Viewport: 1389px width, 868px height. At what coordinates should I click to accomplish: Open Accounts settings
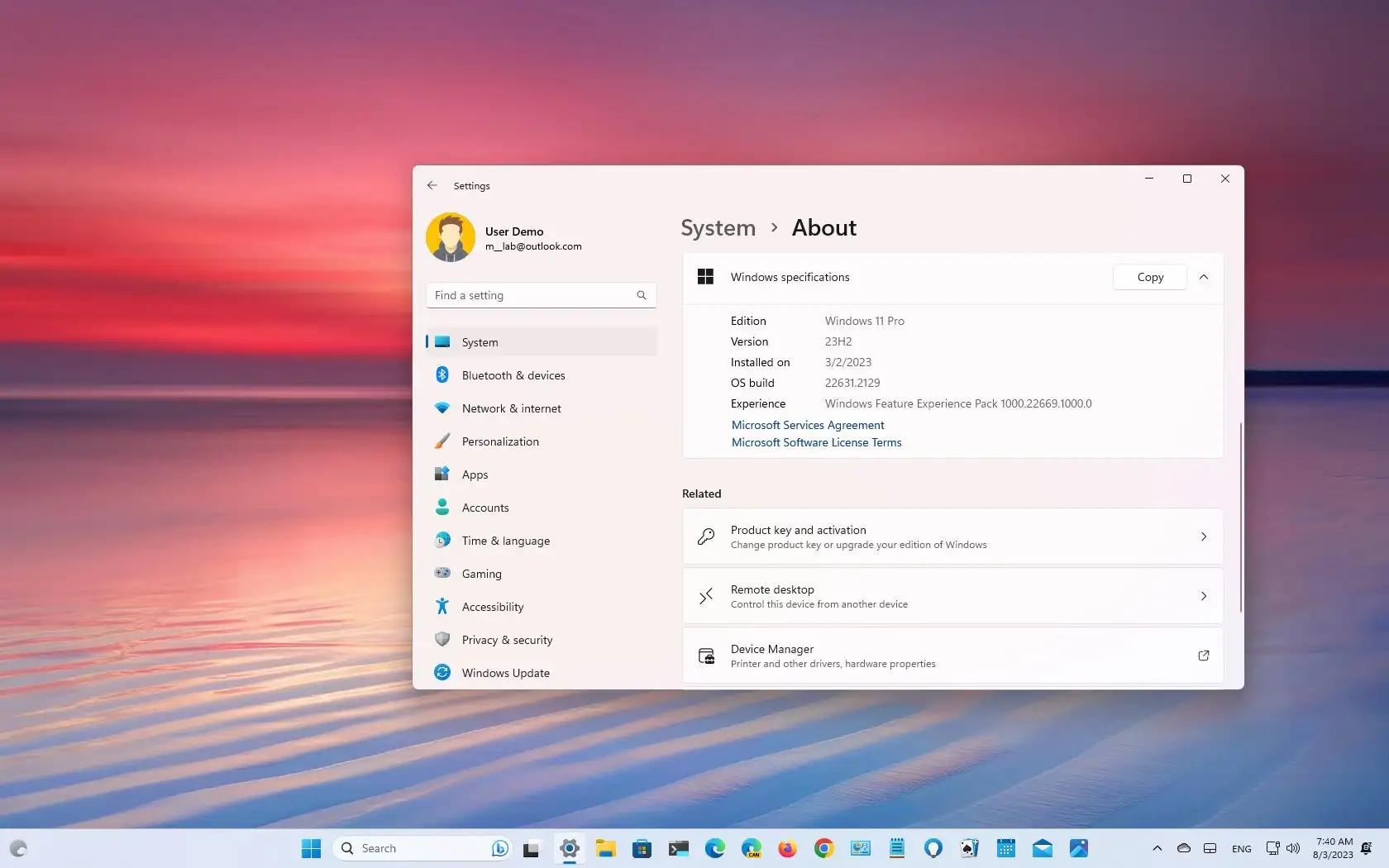coord(542,508)
